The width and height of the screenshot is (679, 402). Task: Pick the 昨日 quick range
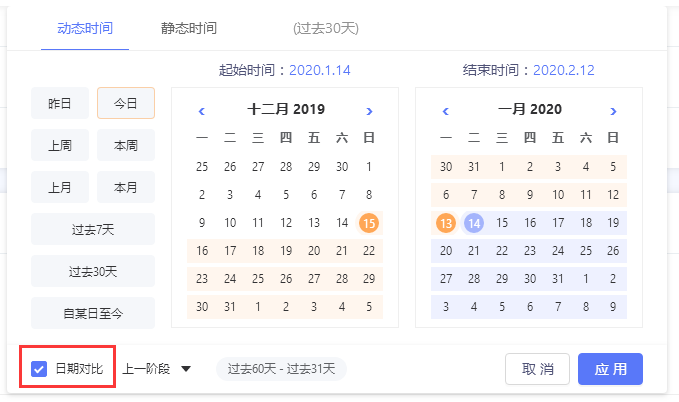point(60,103)
